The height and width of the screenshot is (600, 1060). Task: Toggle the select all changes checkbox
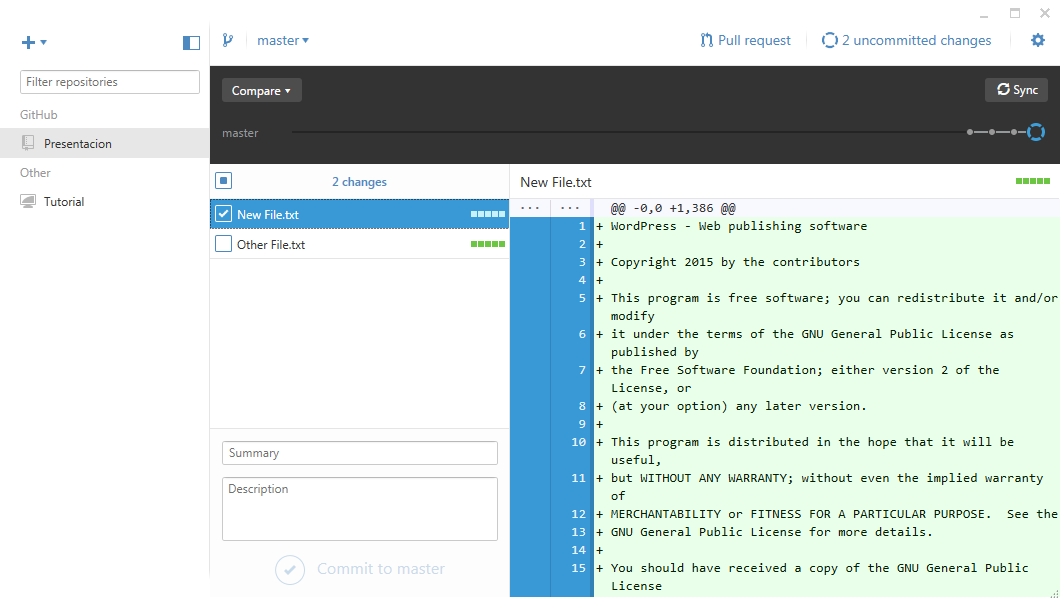click(223, 180)
